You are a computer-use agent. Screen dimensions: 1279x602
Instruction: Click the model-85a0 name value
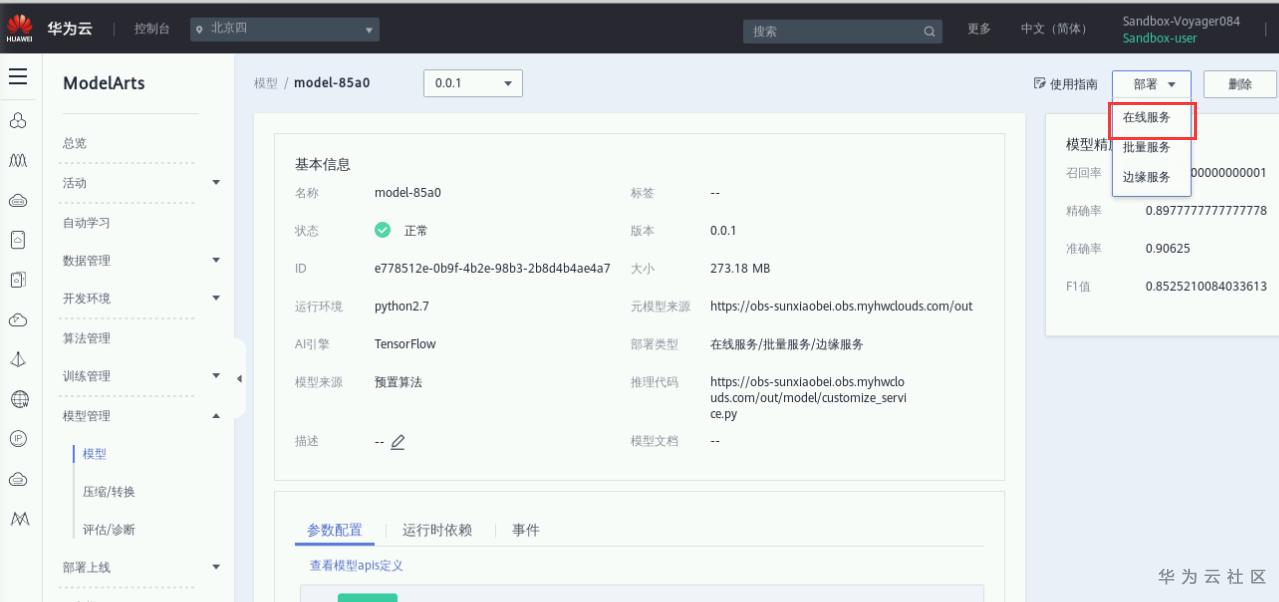tap(407, 194)
